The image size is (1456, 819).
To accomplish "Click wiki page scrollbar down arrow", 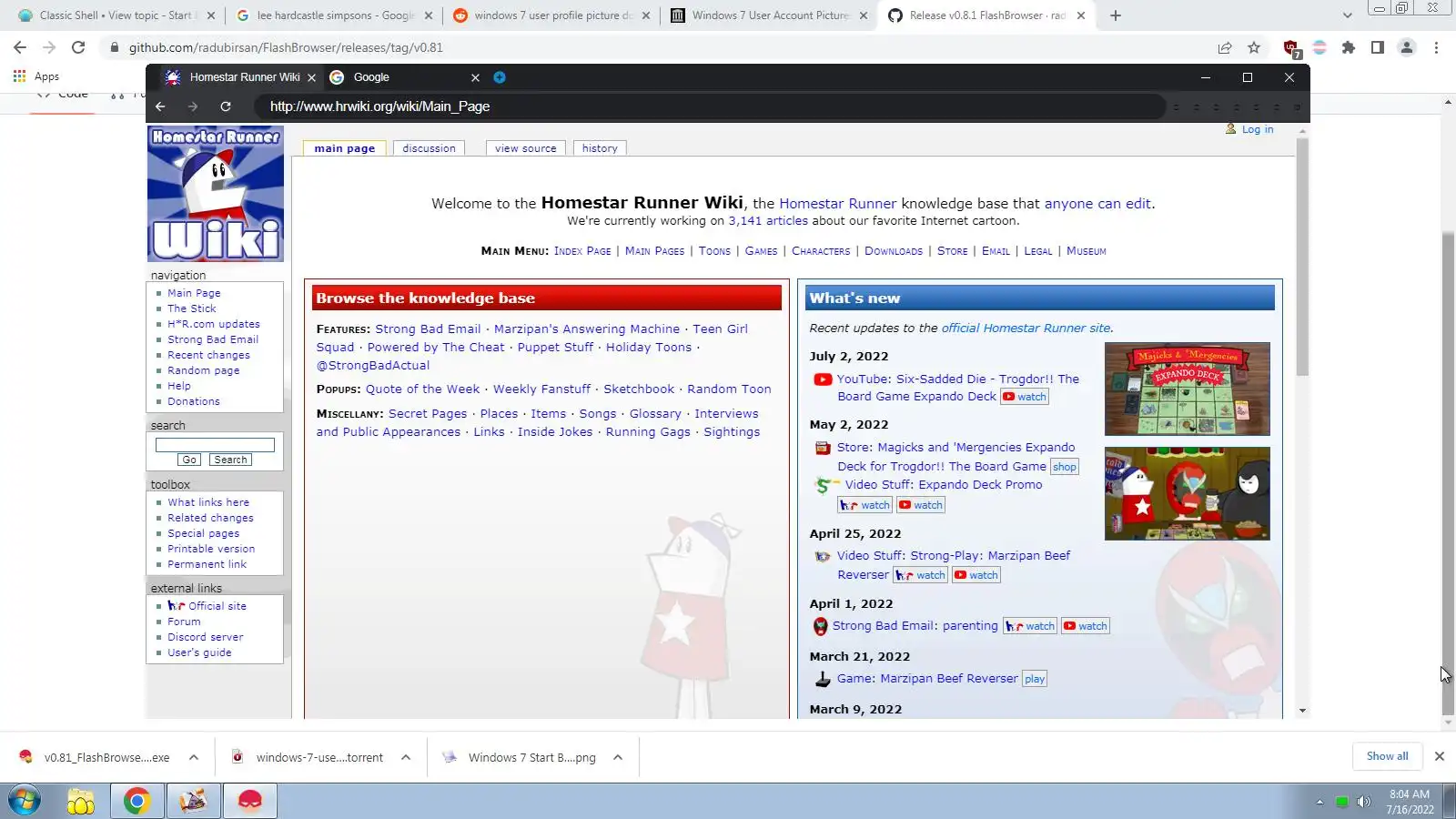I will [1302, 711].
